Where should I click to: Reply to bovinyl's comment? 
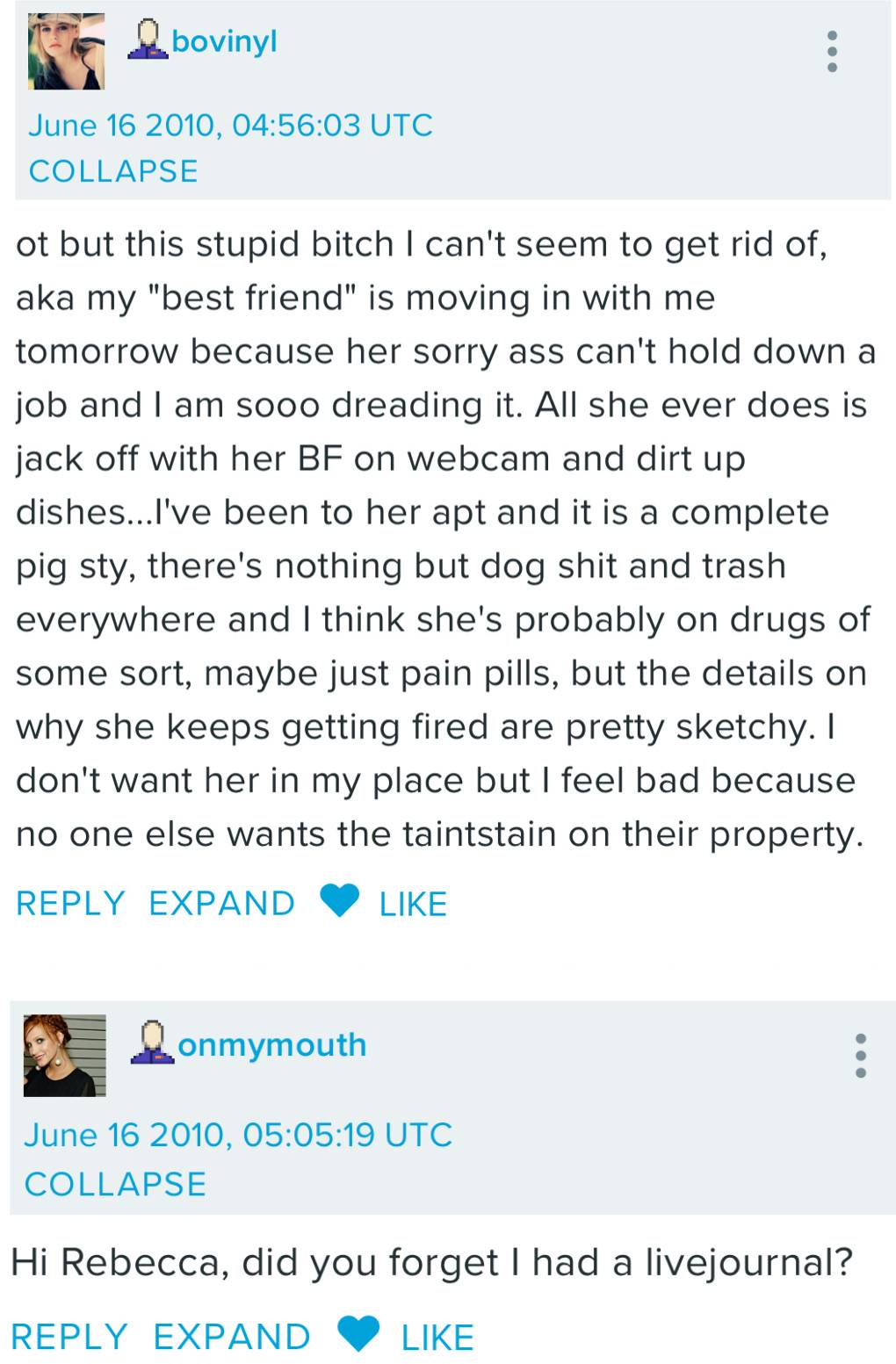click(70, 903)
